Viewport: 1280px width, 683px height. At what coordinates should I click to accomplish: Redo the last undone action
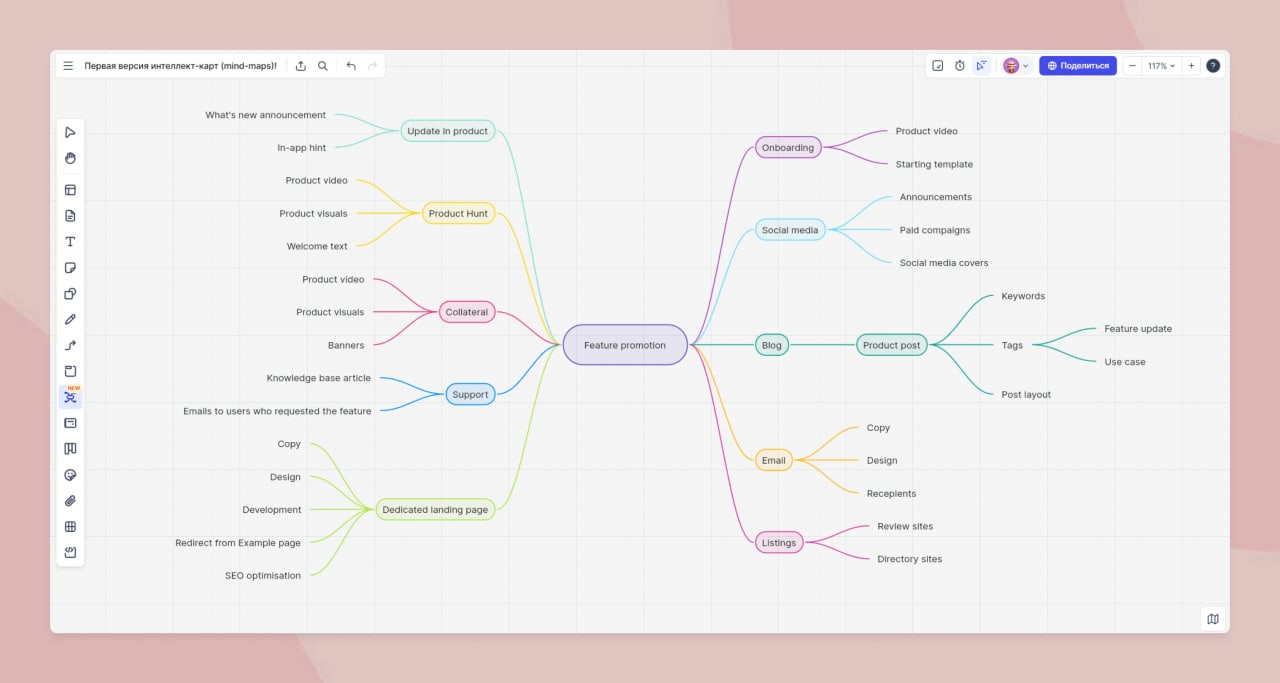pos(373,66)
